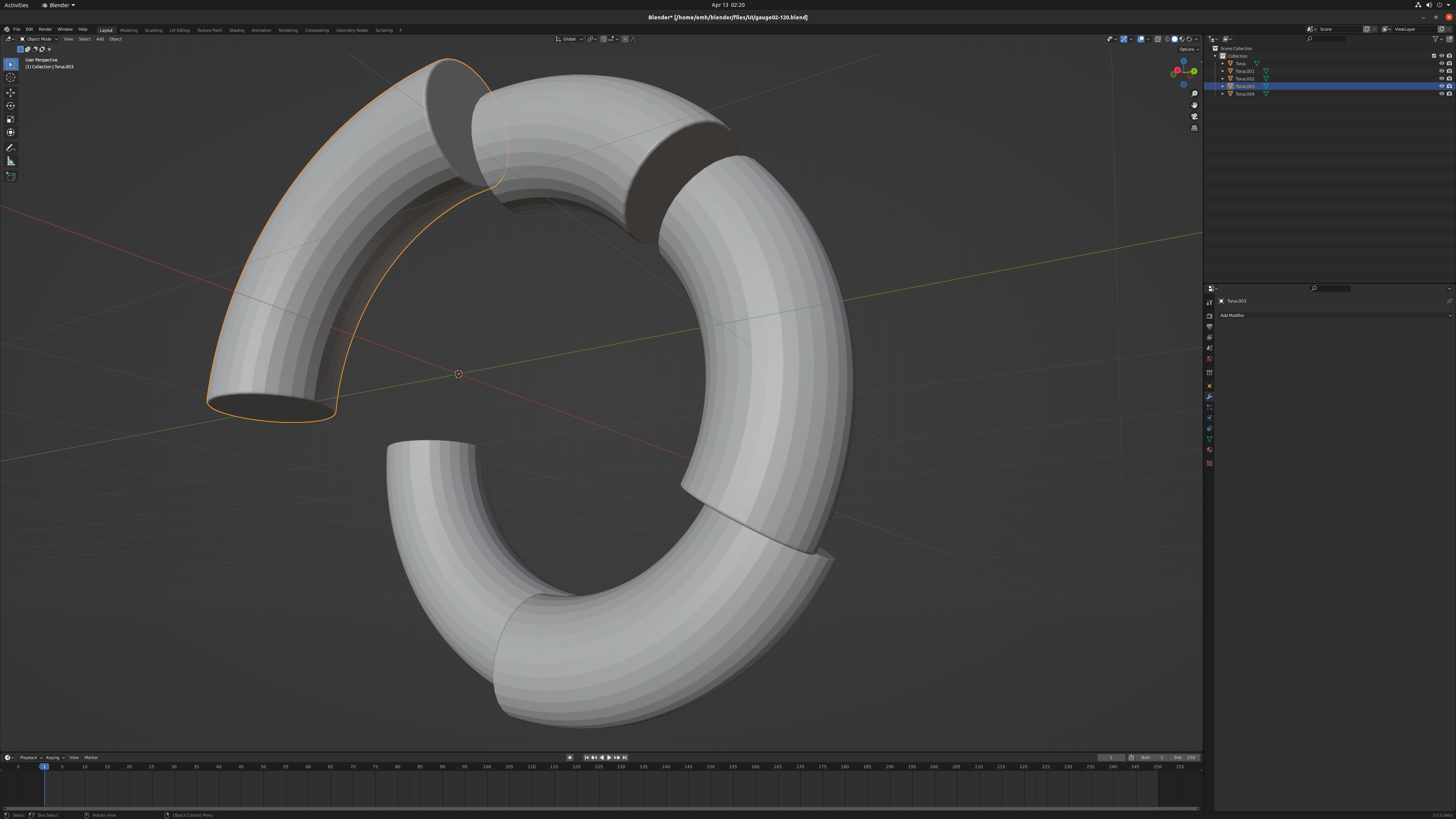Open the Output properties tab
Screen dimensions: 1456x819
1210,327
